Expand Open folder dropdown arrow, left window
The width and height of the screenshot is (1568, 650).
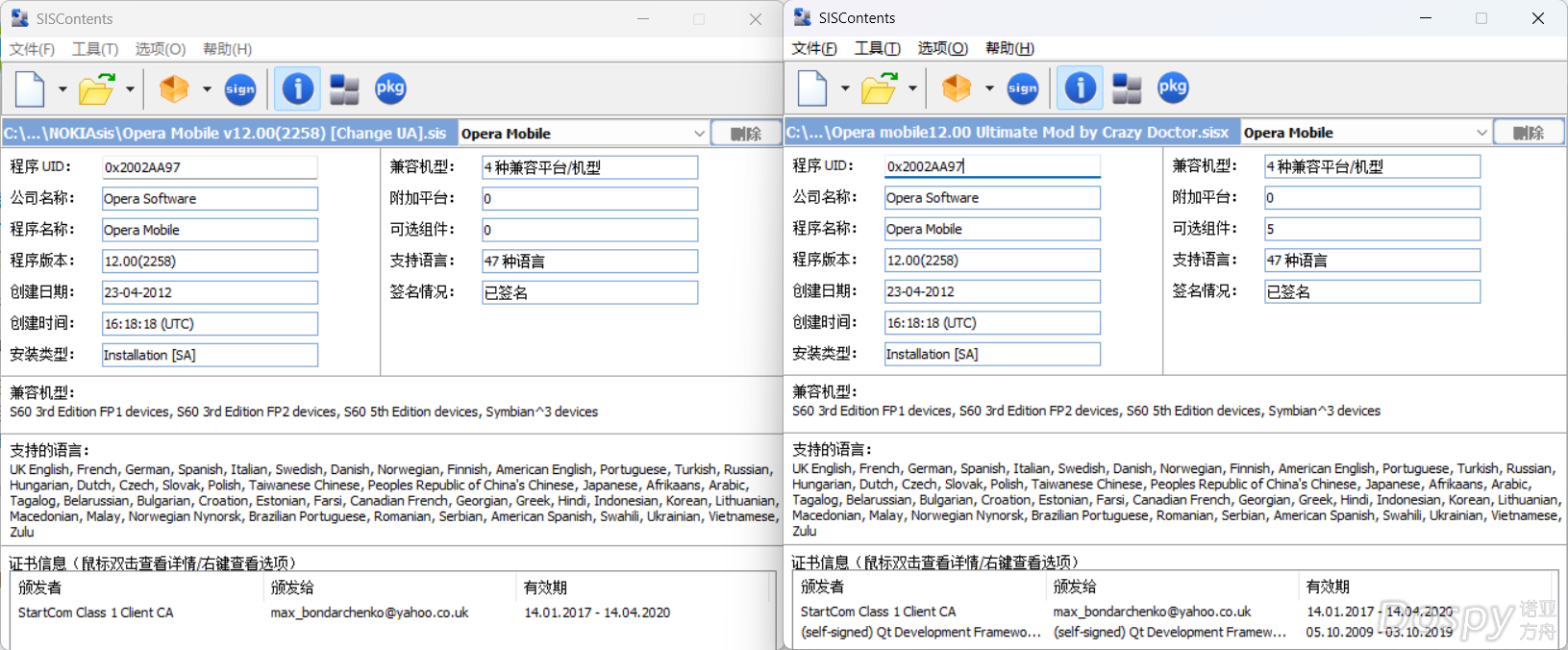click(130, 89)
